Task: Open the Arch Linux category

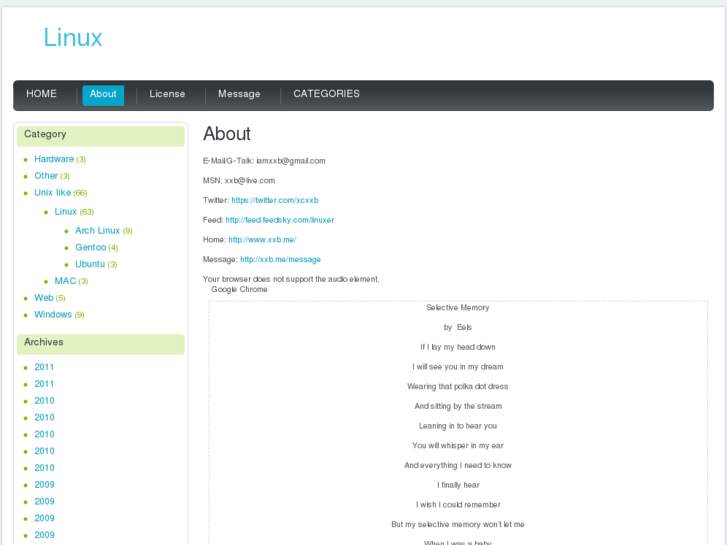Action: [x=97, y=231]
